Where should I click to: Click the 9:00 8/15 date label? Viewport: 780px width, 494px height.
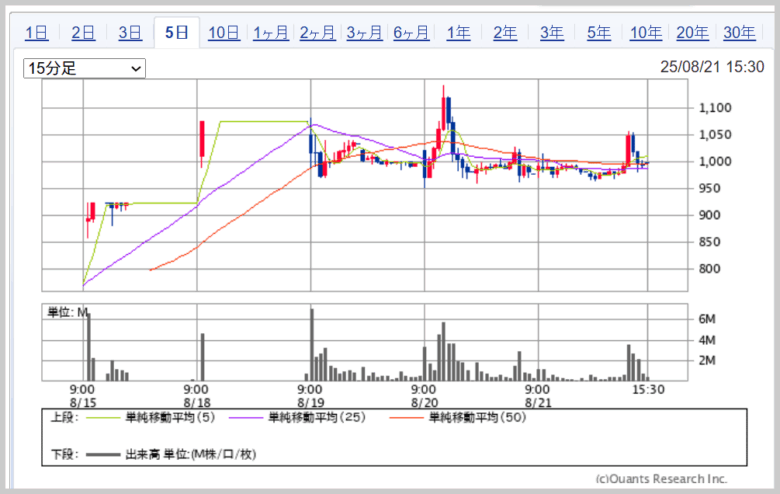tap(83, 396)
